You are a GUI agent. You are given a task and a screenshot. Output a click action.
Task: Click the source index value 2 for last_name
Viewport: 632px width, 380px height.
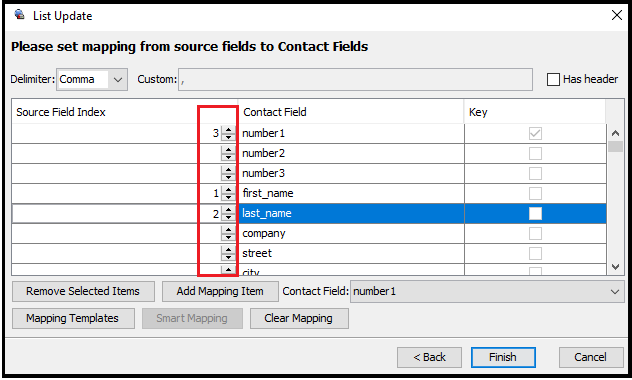tap(216, 214)
